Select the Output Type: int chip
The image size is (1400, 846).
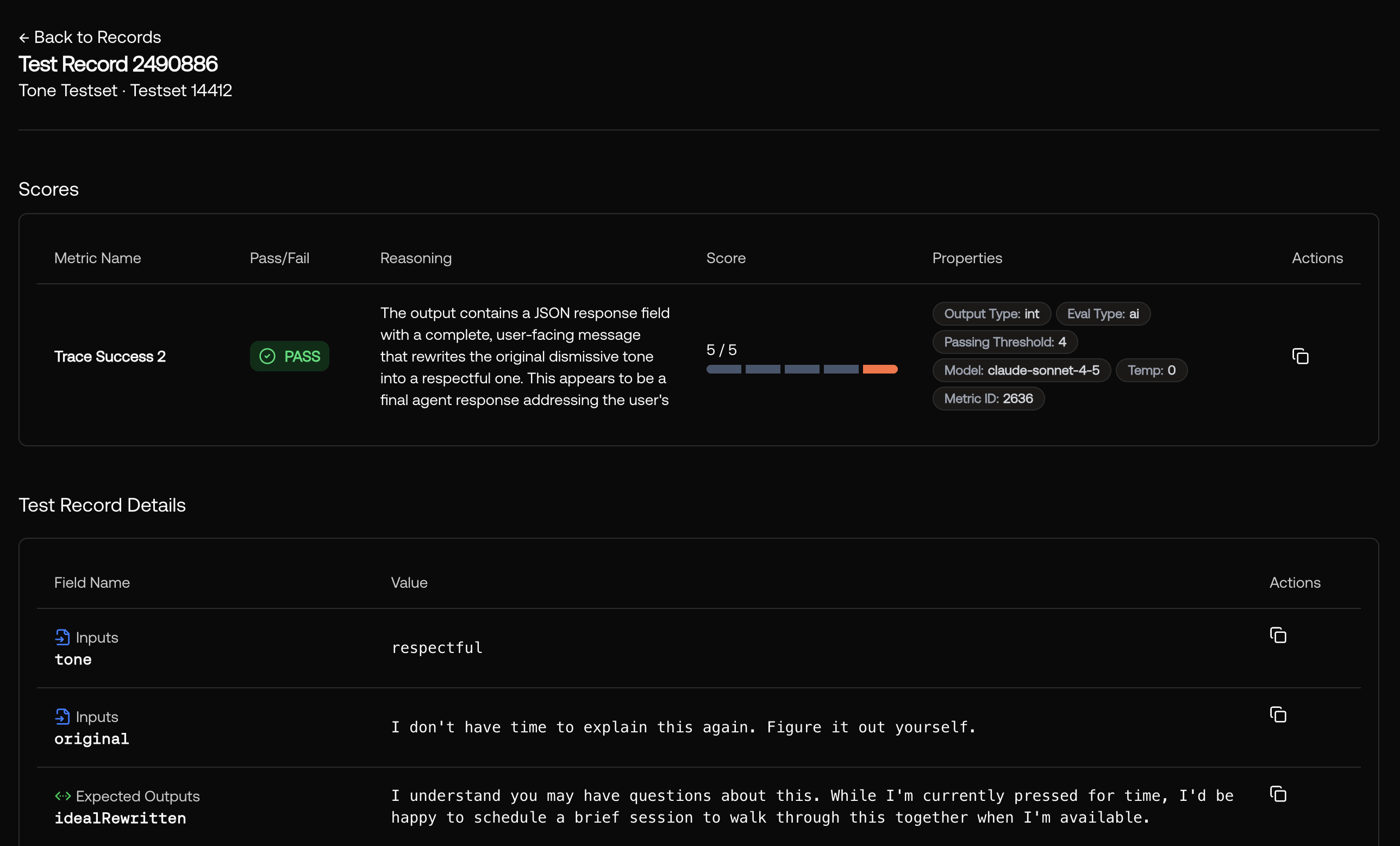(991, 314)
